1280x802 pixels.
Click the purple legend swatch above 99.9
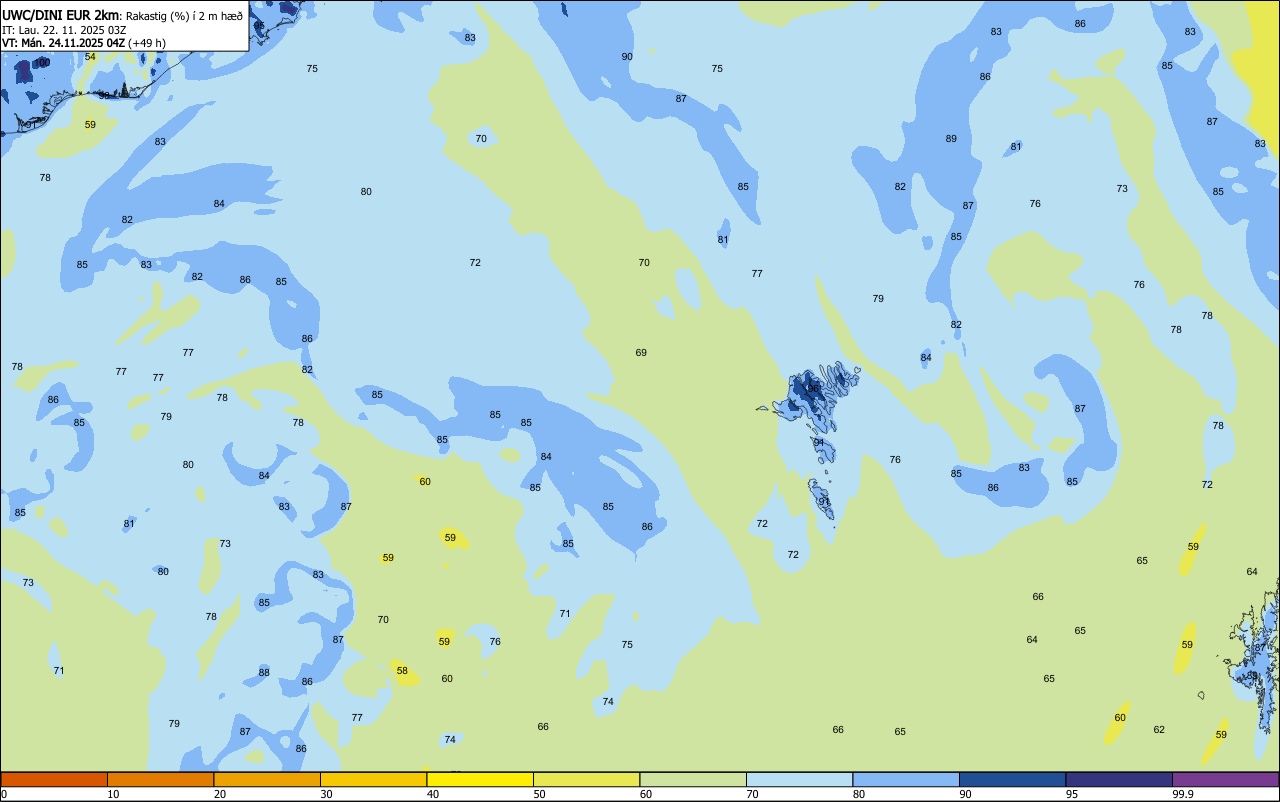[x=1225, y=779]
